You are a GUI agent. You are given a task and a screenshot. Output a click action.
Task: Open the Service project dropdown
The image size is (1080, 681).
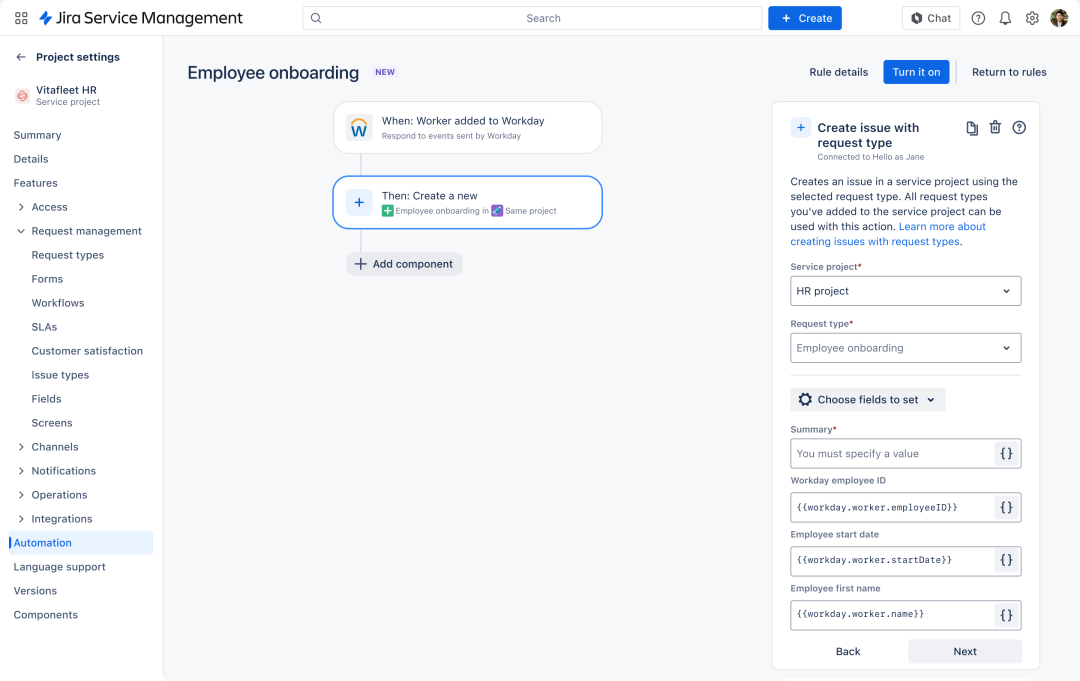pos(906,291)
